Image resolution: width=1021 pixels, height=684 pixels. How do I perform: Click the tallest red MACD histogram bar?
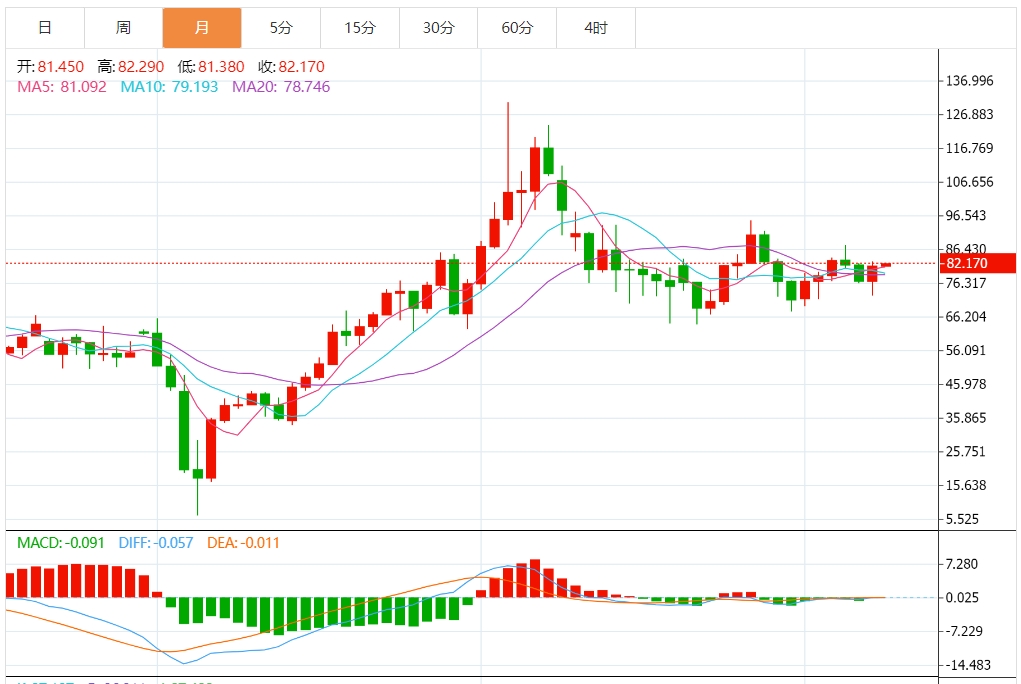coord(535,578)
